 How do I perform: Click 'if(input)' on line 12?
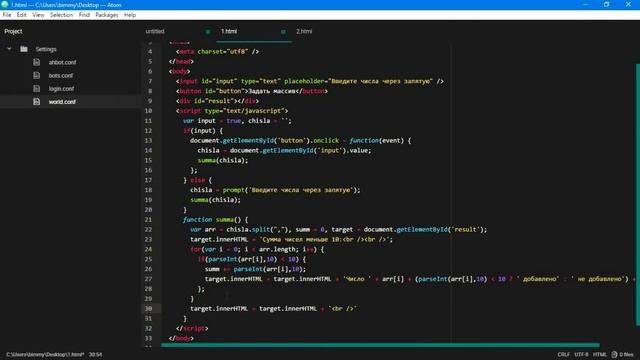[x=199, y=131]
